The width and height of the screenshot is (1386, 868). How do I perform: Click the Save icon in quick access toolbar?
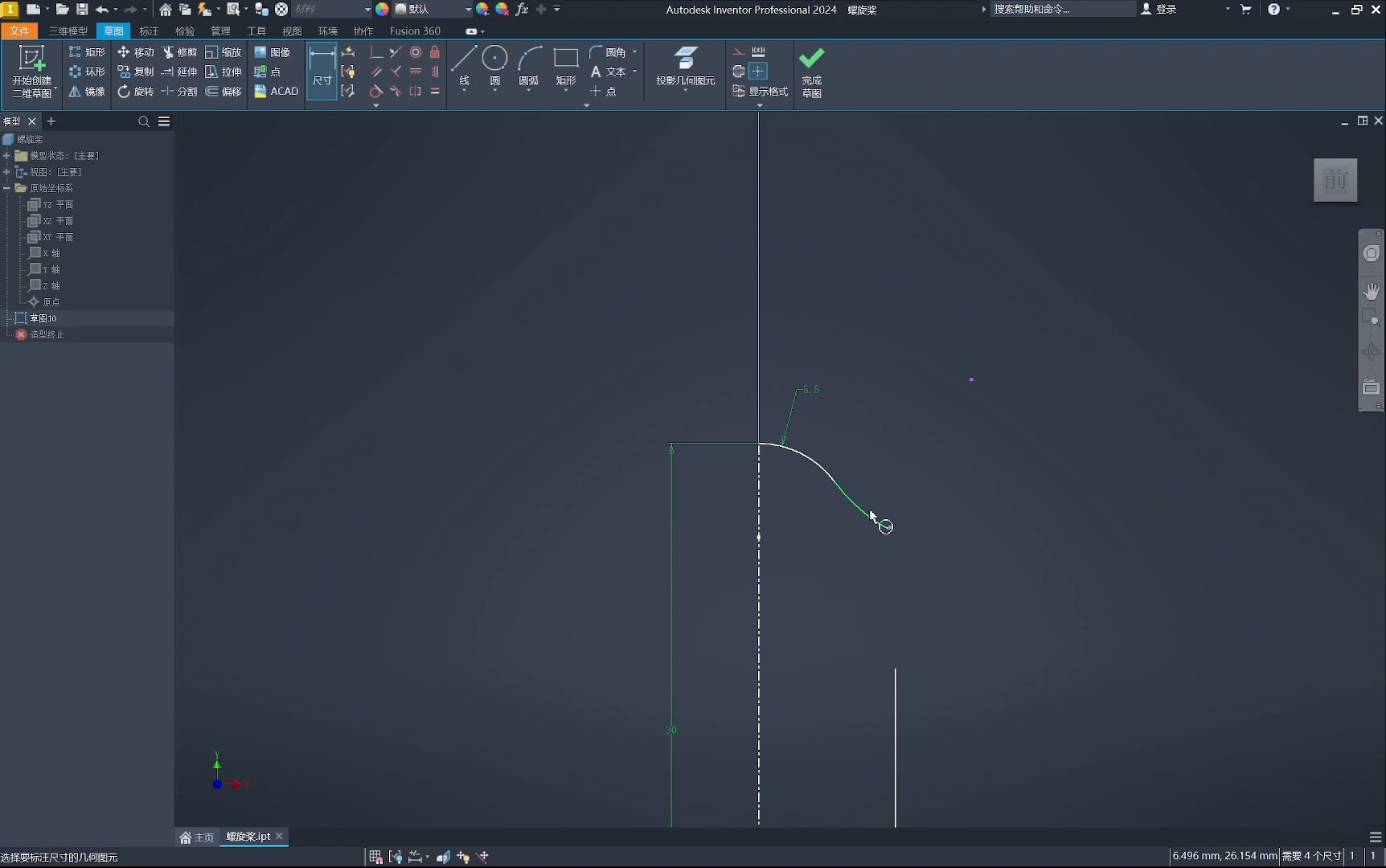82,10
